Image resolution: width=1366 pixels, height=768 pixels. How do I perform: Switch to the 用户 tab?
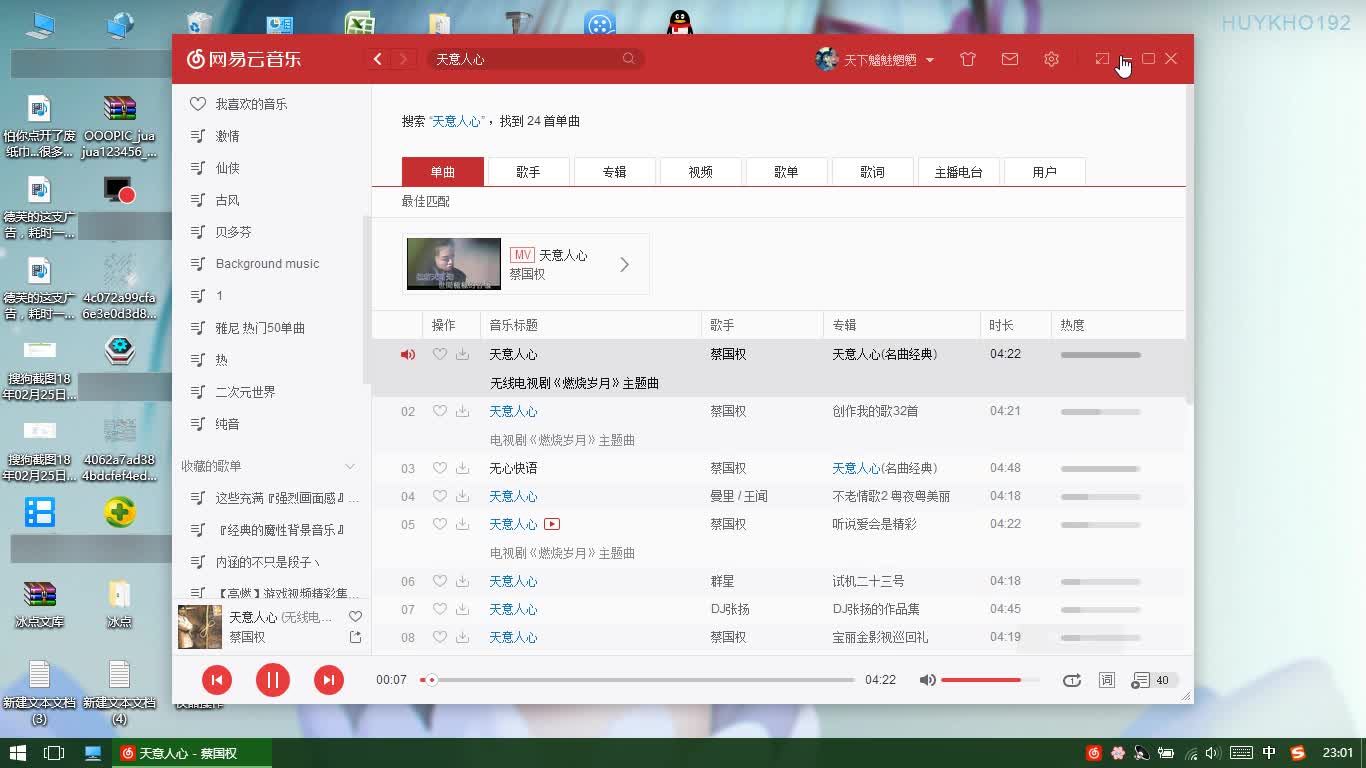pos(1044,172)
